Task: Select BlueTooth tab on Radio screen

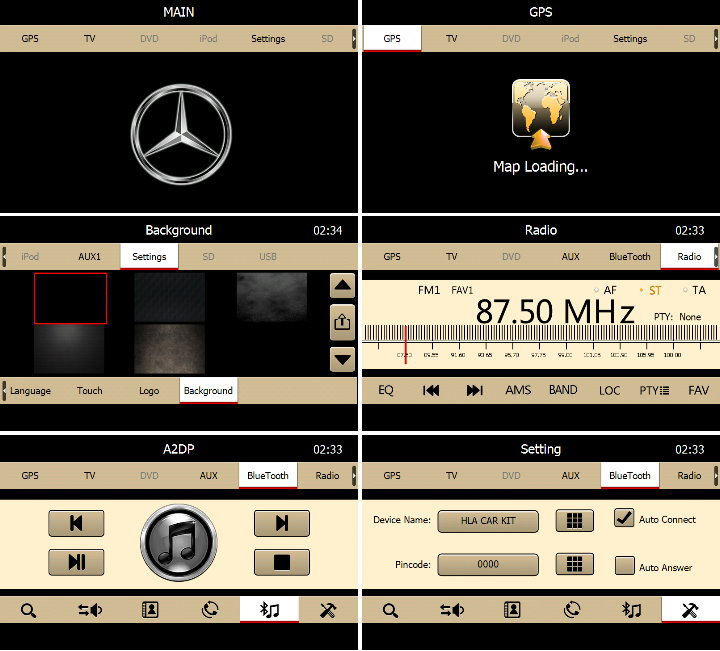Action: coord(630,257)
